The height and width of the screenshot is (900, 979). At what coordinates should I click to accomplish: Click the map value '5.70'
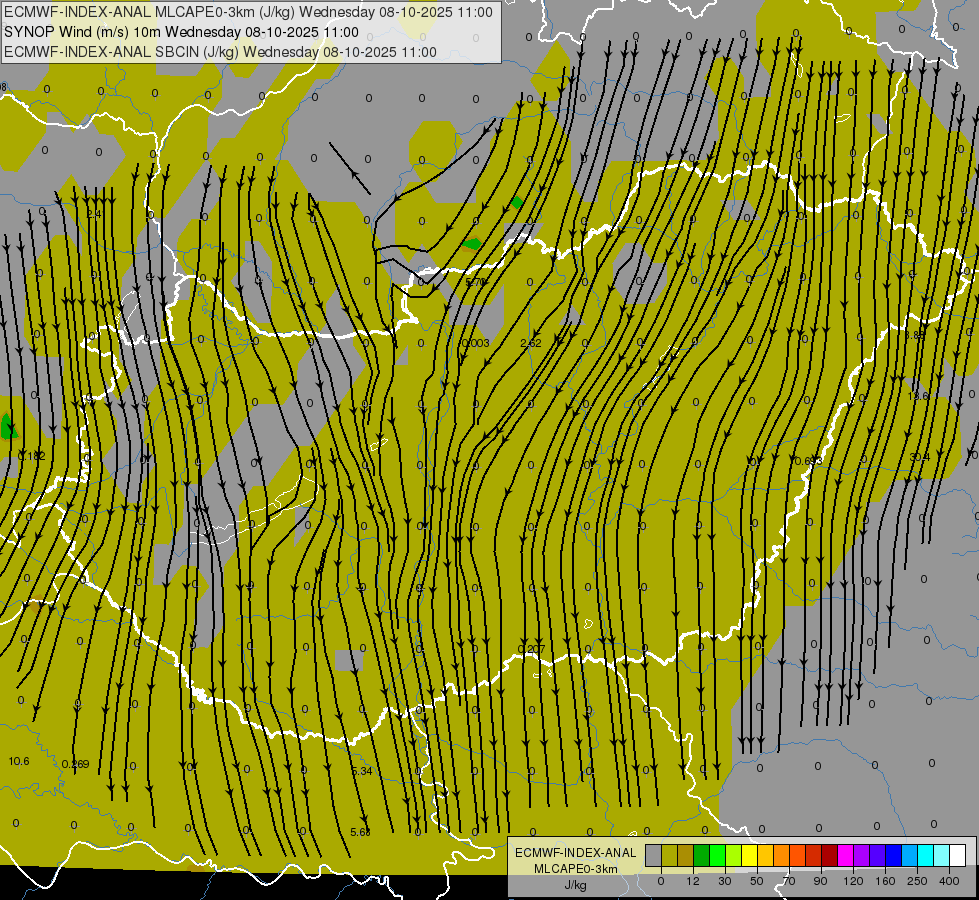pos(476,282)
